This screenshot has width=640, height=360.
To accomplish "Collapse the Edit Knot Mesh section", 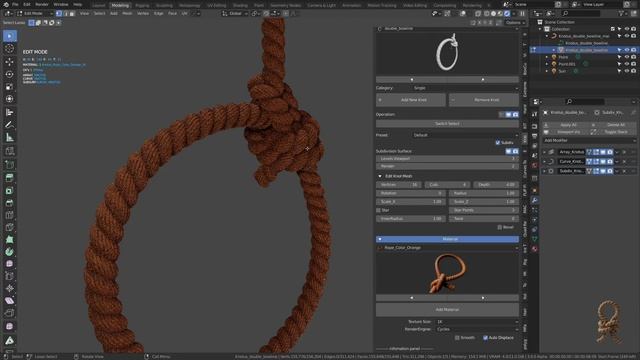I will coord(380,176).
